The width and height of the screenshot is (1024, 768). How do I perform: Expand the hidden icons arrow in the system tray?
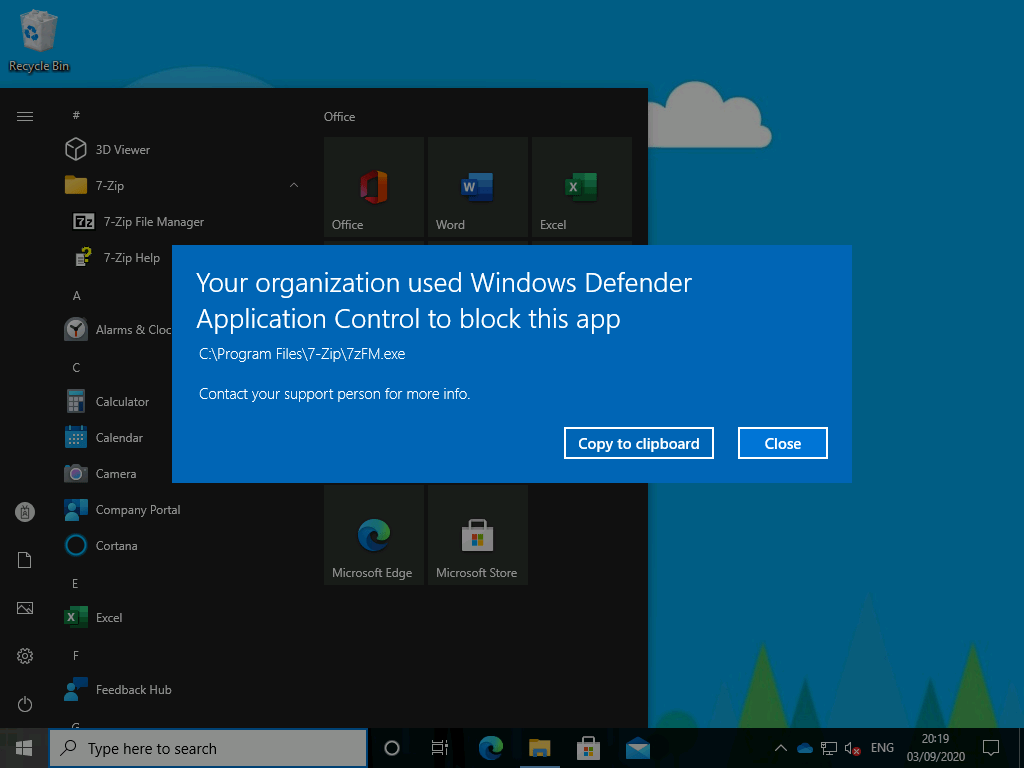click(x=779, y=747)
